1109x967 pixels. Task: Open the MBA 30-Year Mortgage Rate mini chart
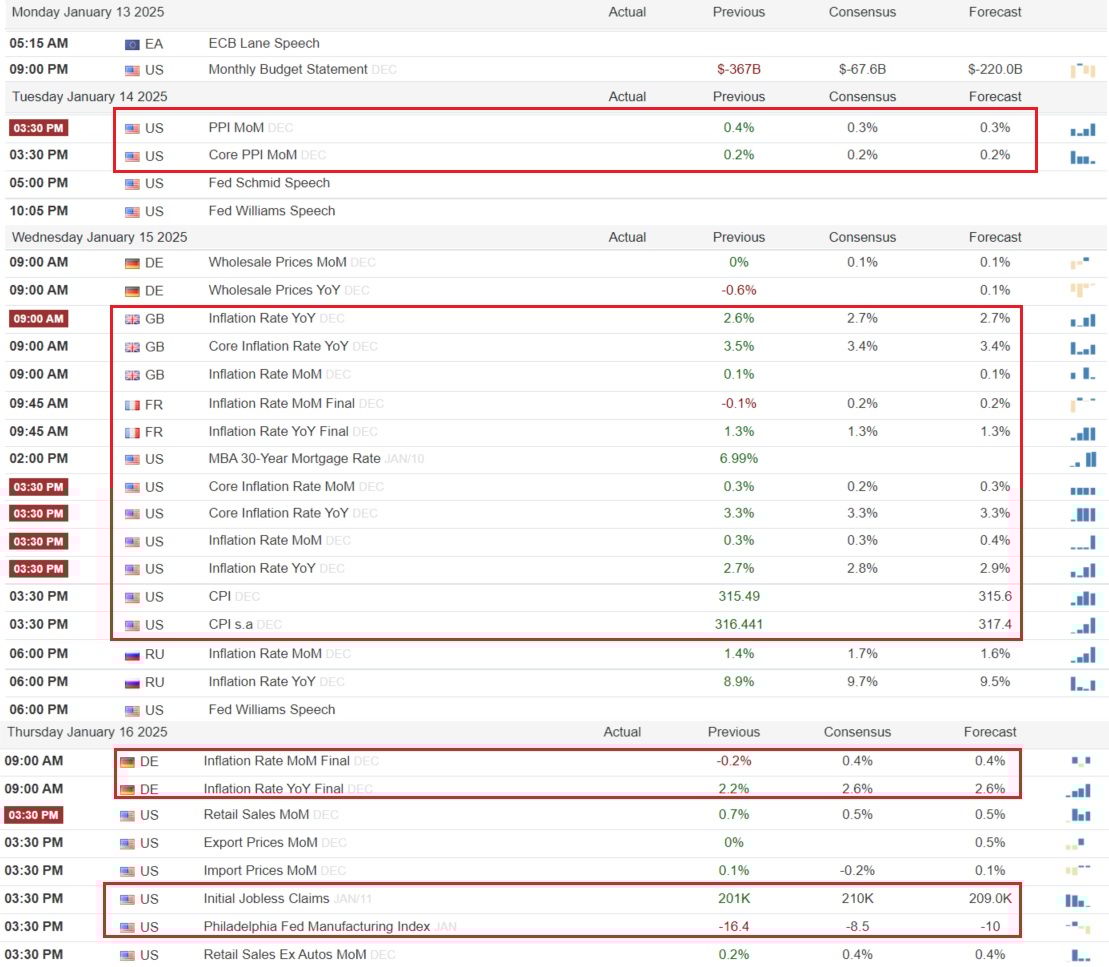1082,460
